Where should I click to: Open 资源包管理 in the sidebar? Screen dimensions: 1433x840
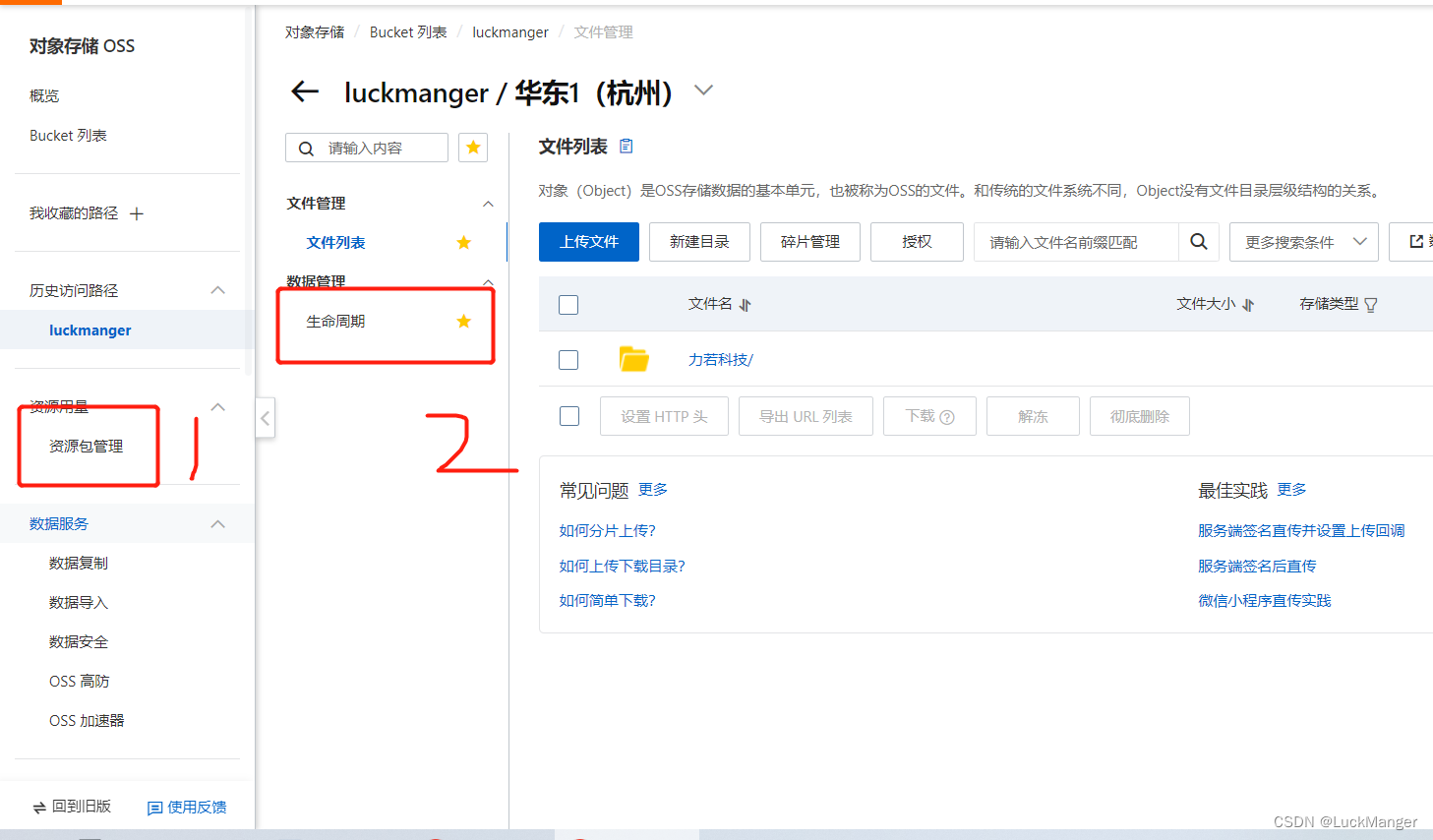[86, 446]
